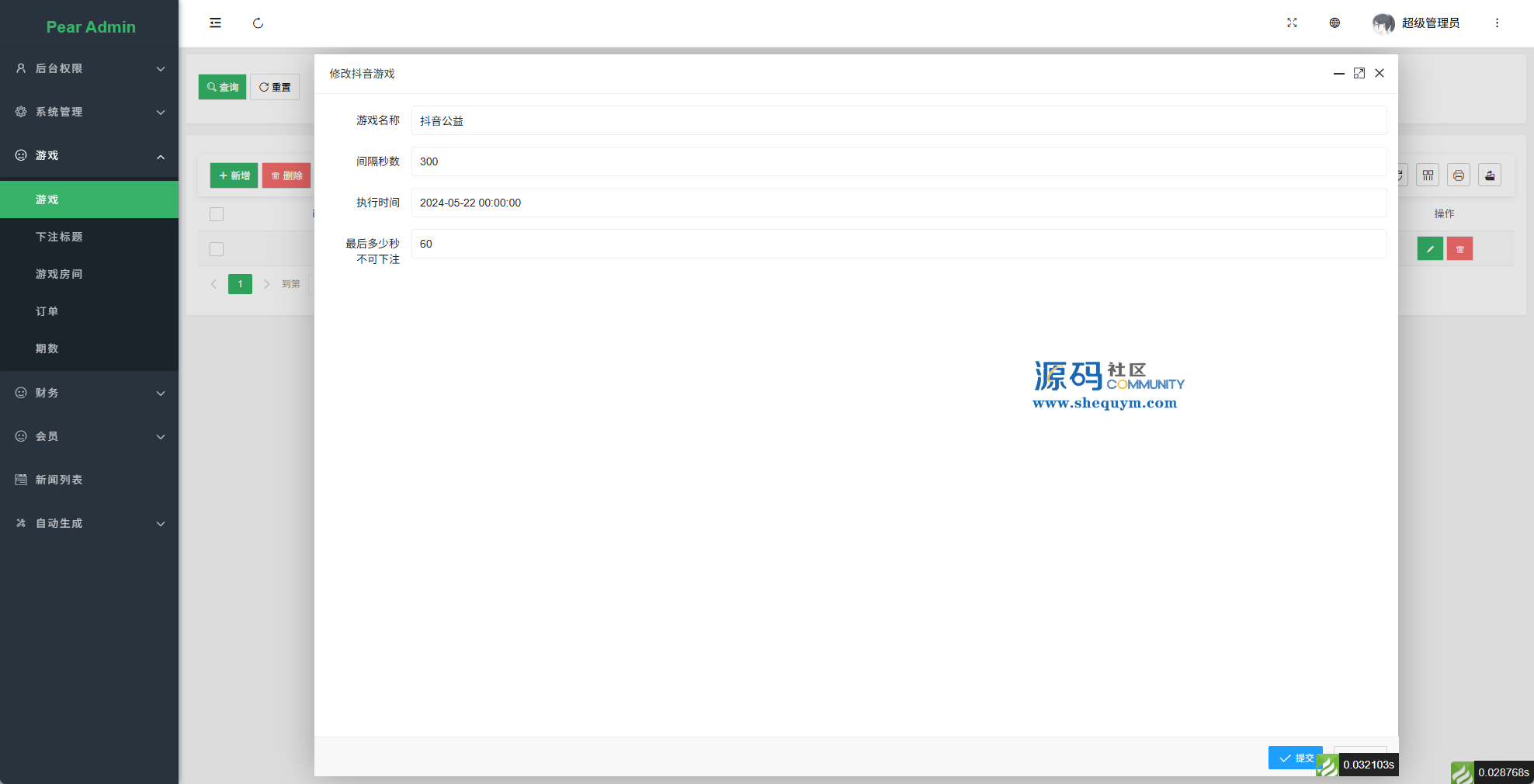Open the vertical three-dot more menu

[1497, 23]
